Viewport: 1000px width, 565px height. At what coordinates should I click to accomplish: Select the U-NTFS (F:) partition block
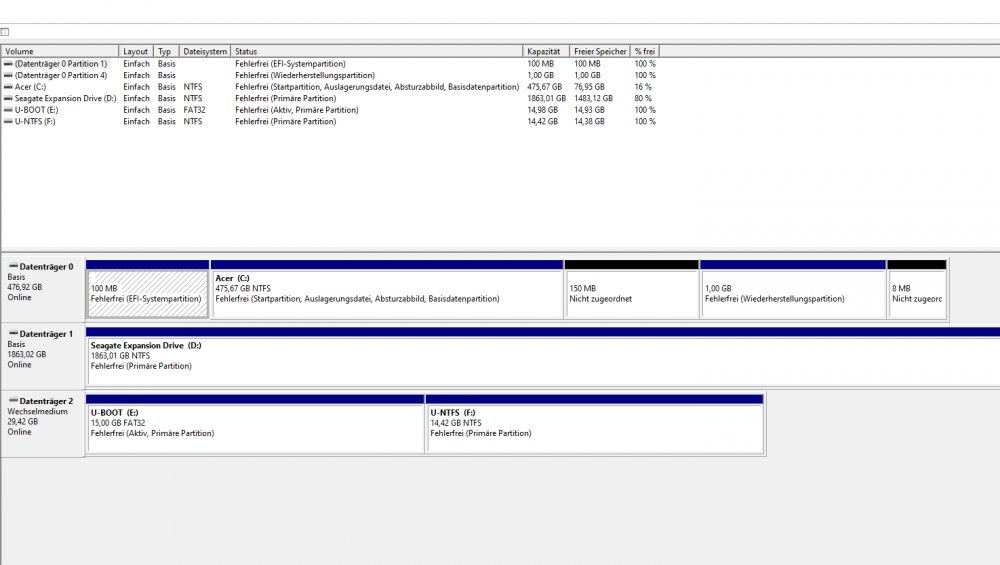point(595,428)
